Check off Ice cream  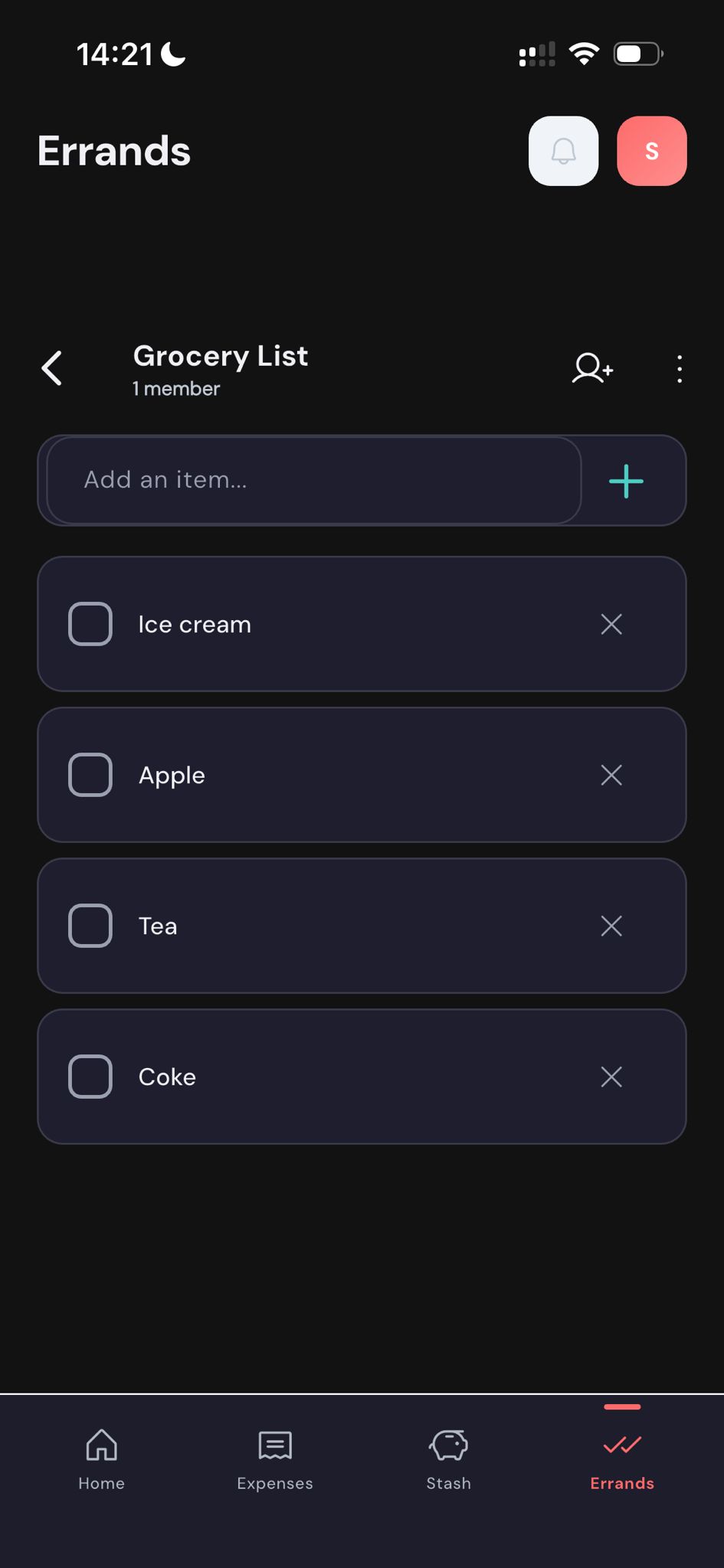[90, 624]
